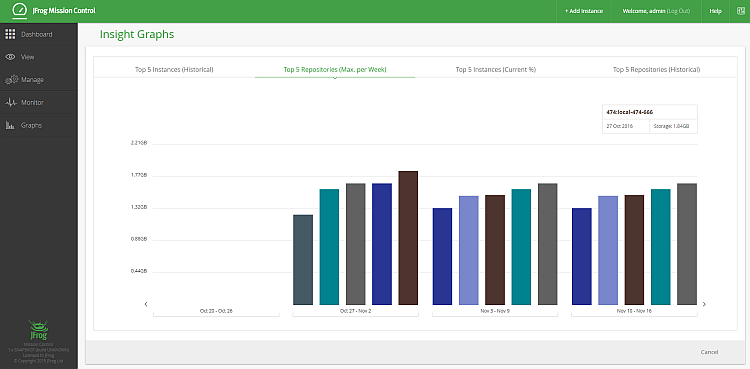Viewport: 750px width, 369px height.
Task: Click the Log Out link
Action: coord(677,11)
